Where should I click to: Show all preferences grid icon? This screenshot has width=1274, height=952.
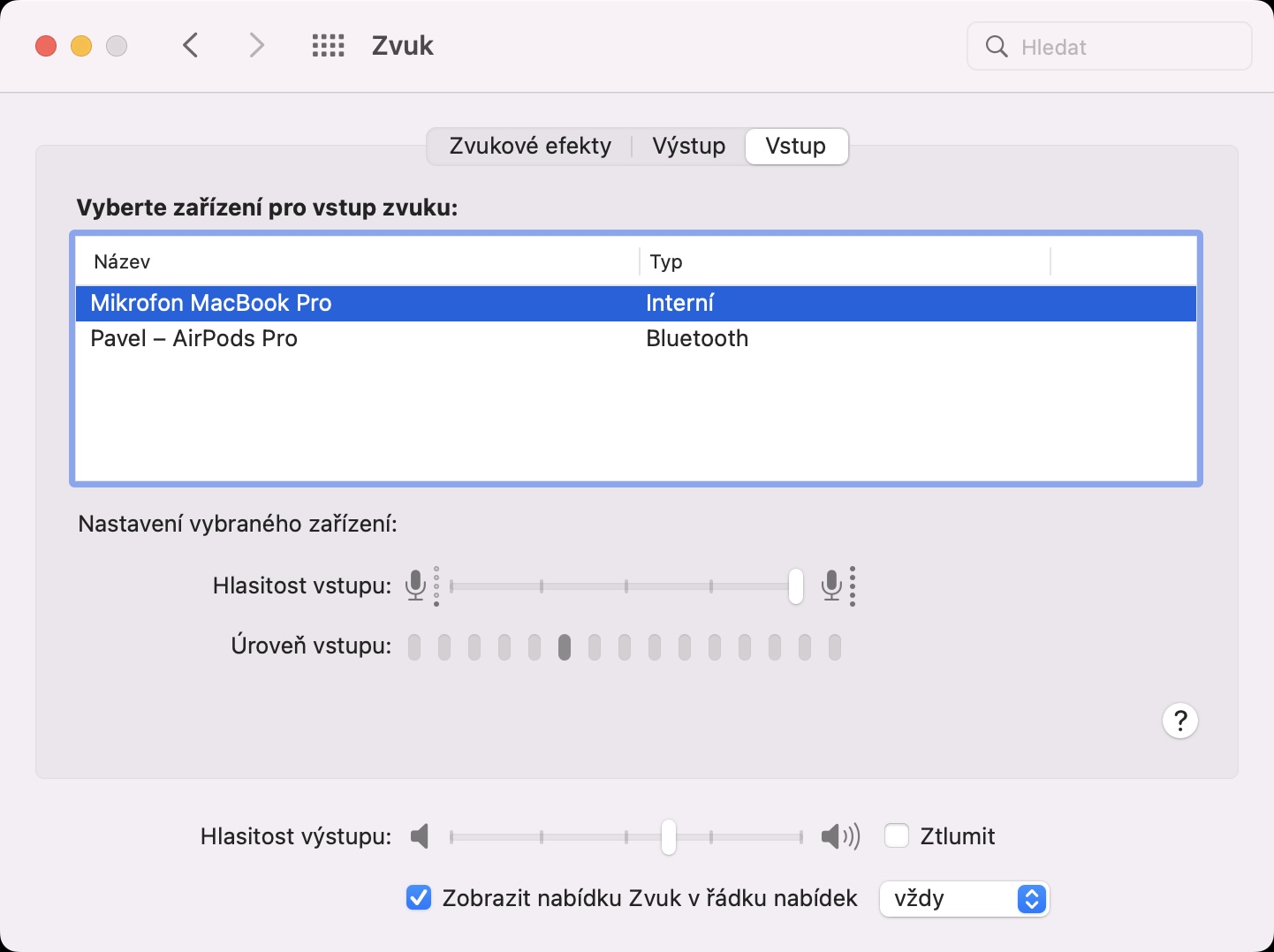tap(328, 46)
